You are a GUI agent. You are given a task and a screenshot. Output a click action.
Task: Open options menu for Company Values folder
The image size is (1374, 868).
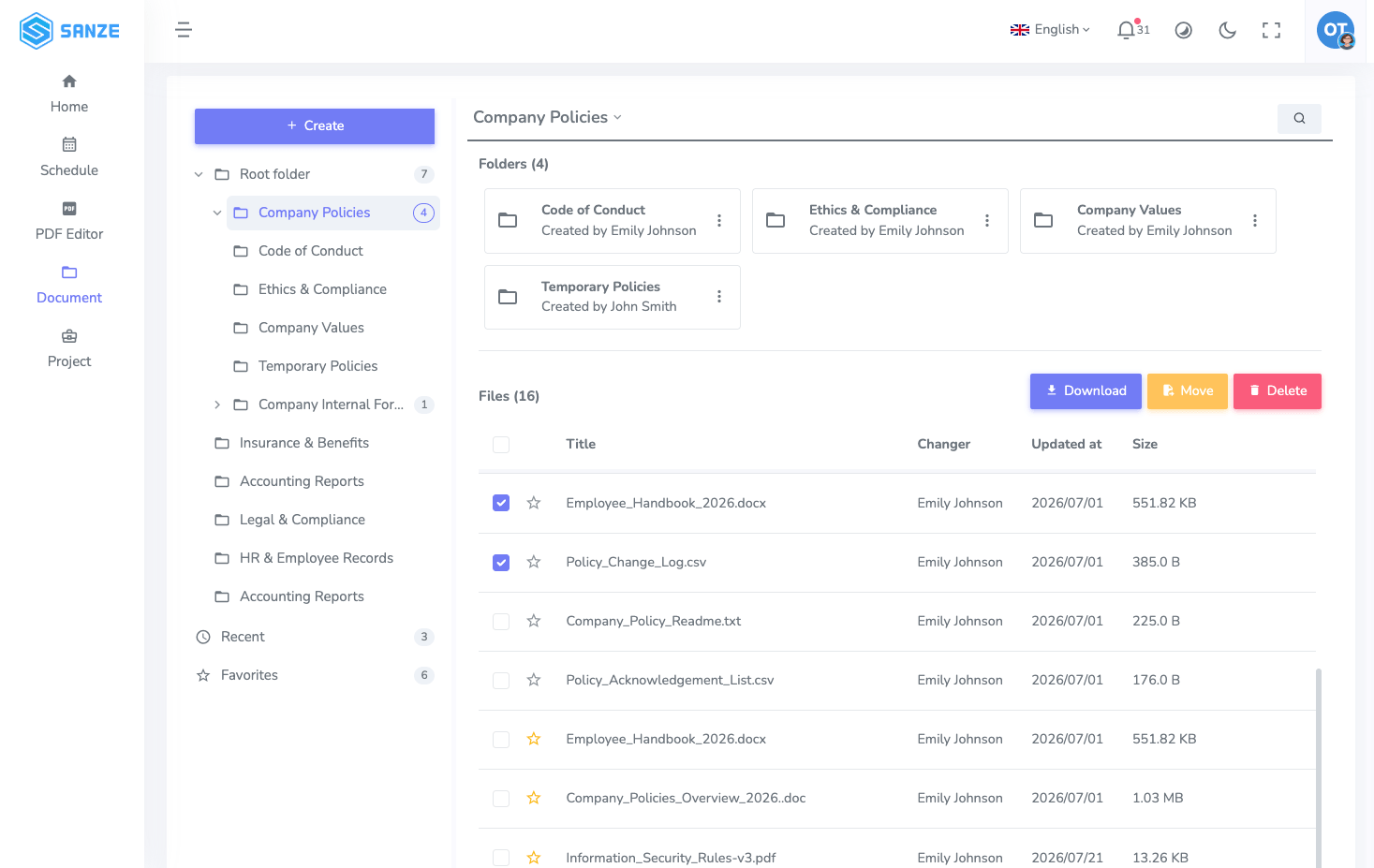click(x=1255, y=221)
